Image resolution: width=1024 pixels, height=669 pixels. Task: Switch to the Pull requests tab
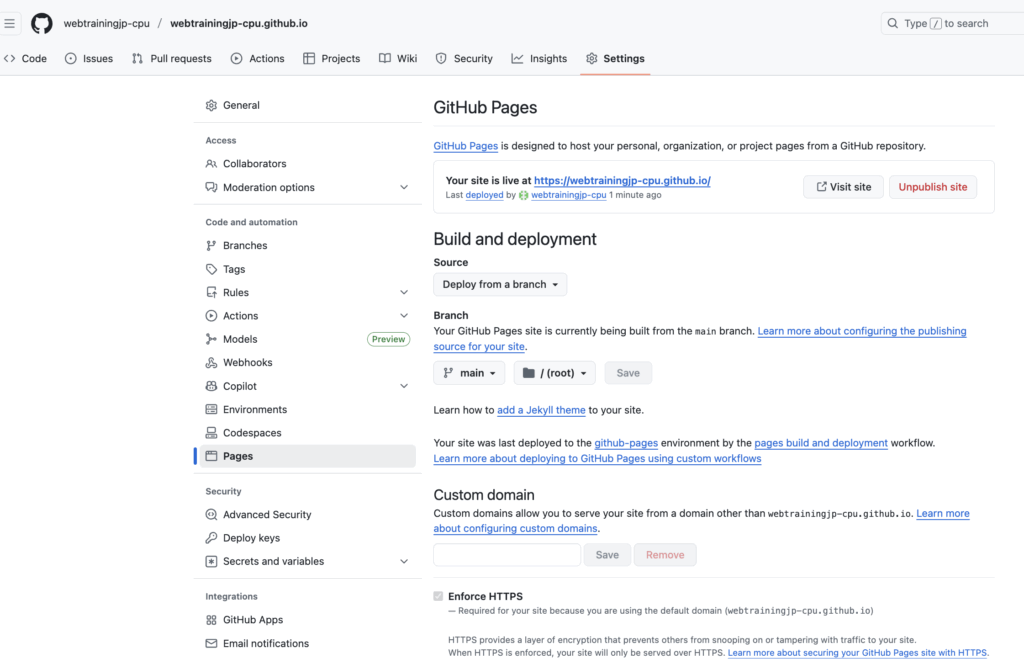click(x=171, y=59)
